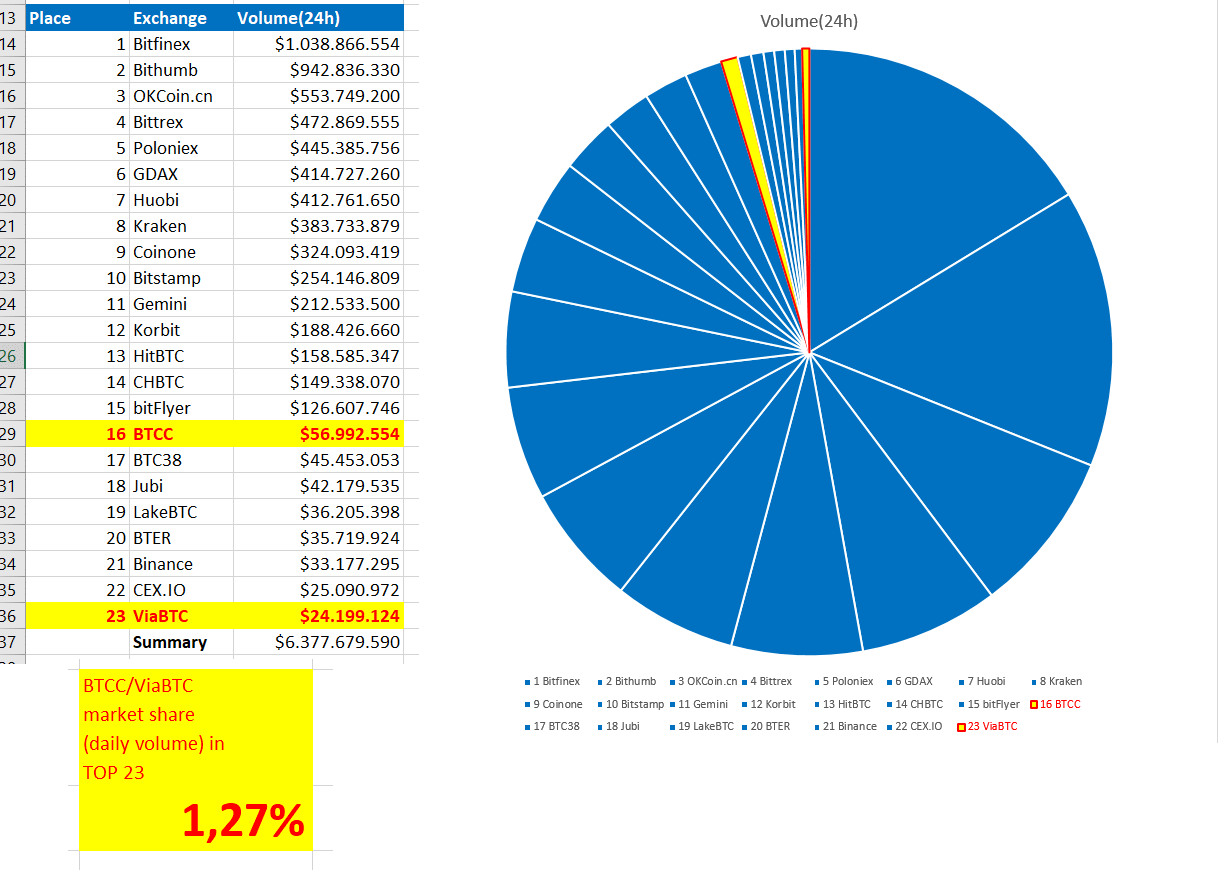The image size is (1218, 893).
Task: Select the BTER cell
Action: click(181, 538)
